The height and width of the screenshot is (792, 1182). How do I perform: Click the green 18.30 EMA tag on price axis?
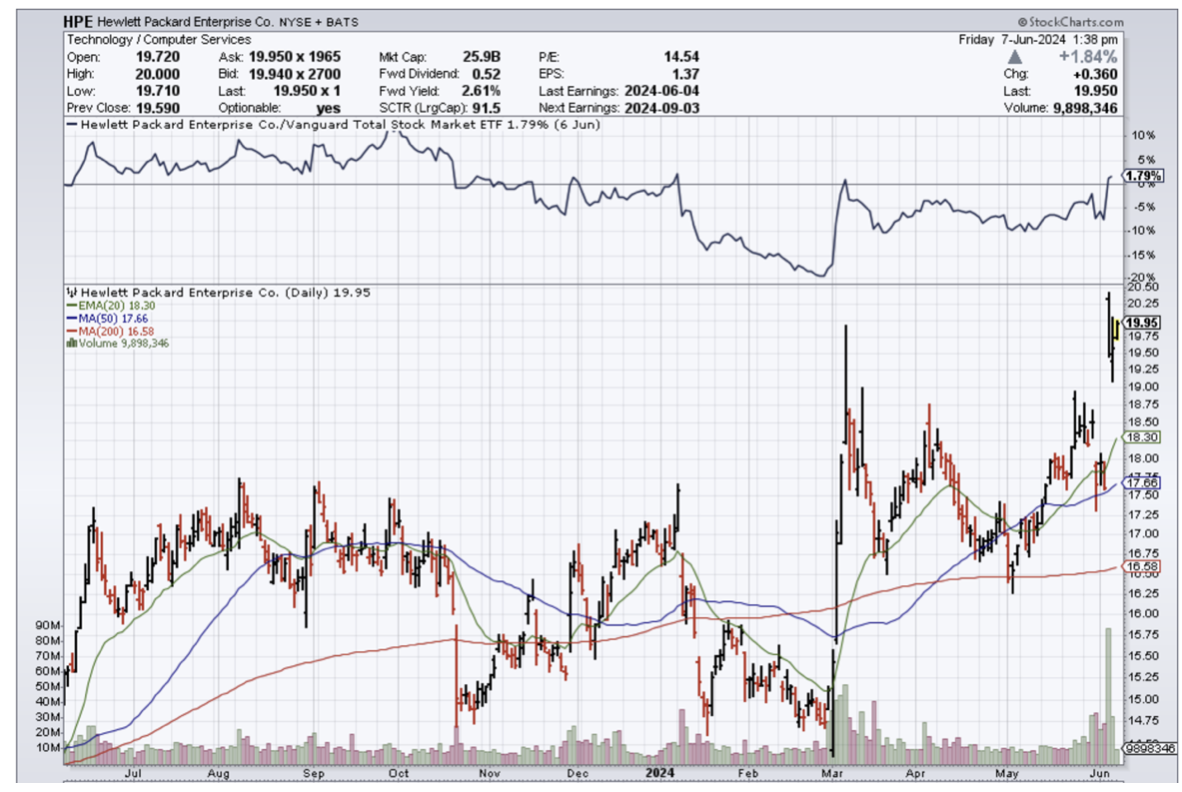click(1141, 437)
